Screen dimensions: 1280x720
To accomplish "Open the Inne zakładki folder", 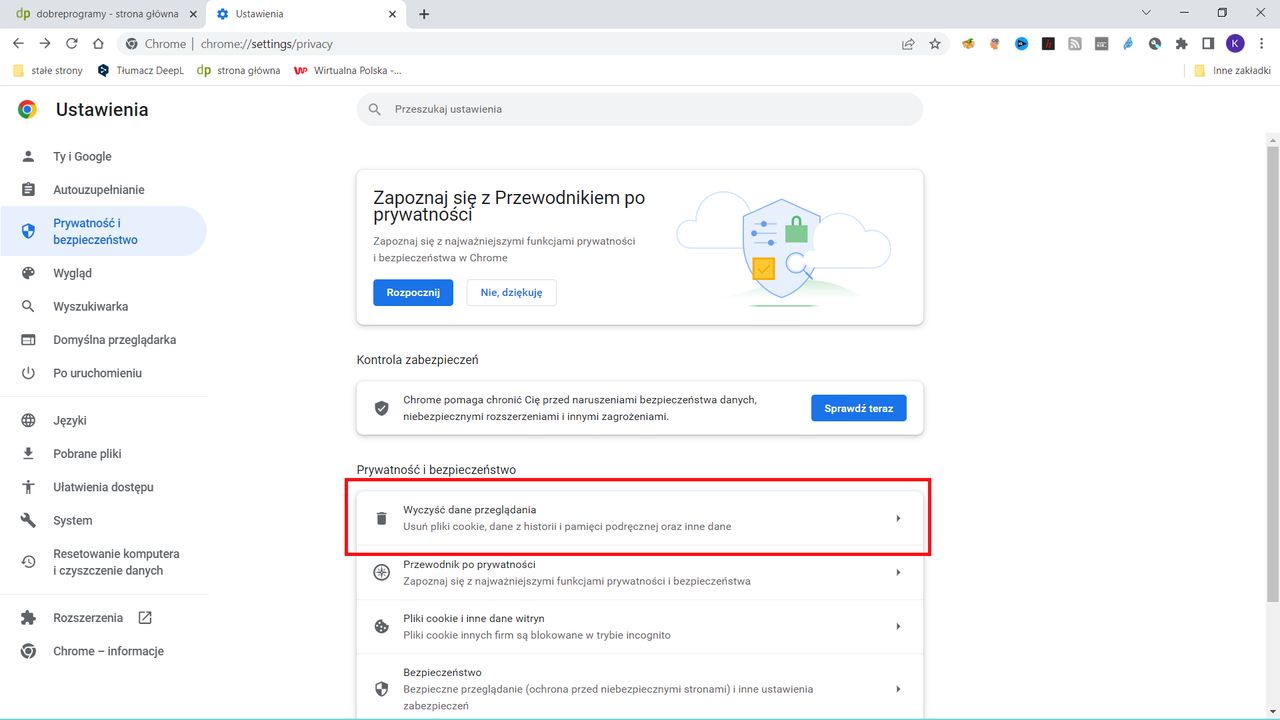I will (x=1232, y=70).
